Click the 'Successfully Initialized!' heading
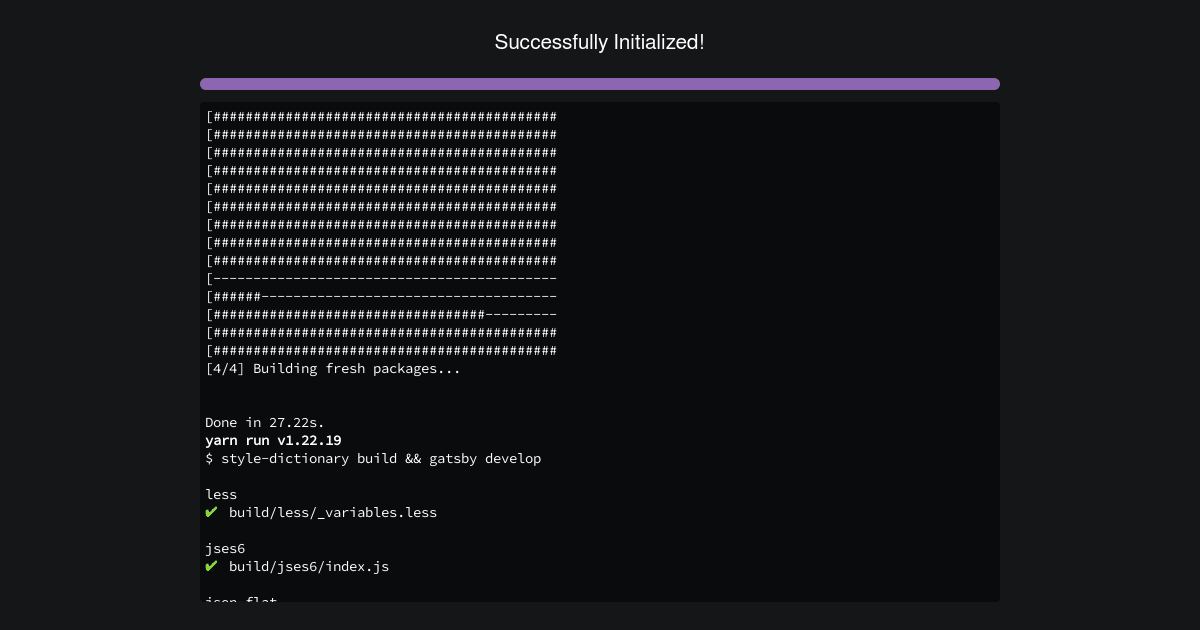 pyautogui.click(x=600, y=42)
